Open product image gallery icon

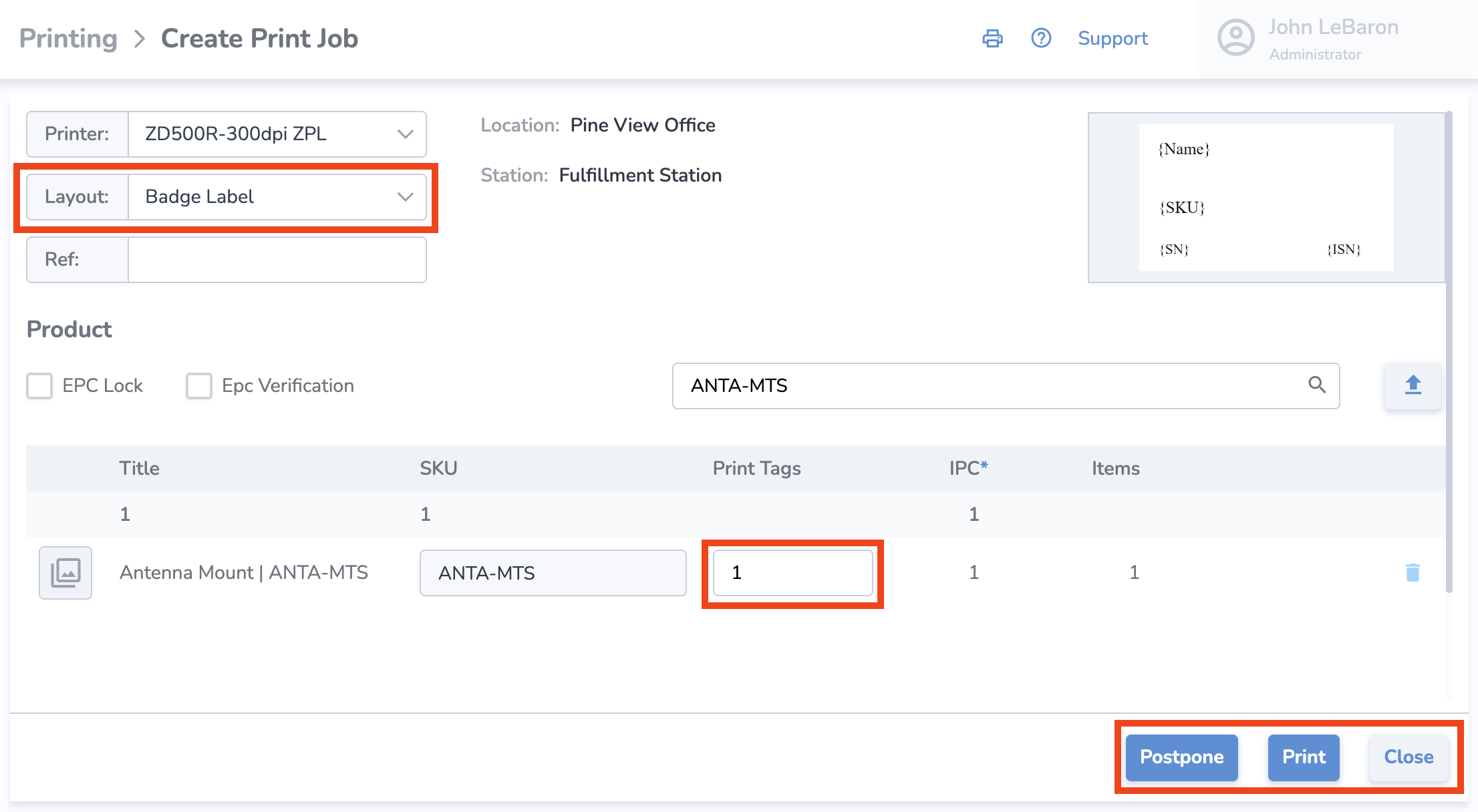pyautogui.click(x=65, y=572)
